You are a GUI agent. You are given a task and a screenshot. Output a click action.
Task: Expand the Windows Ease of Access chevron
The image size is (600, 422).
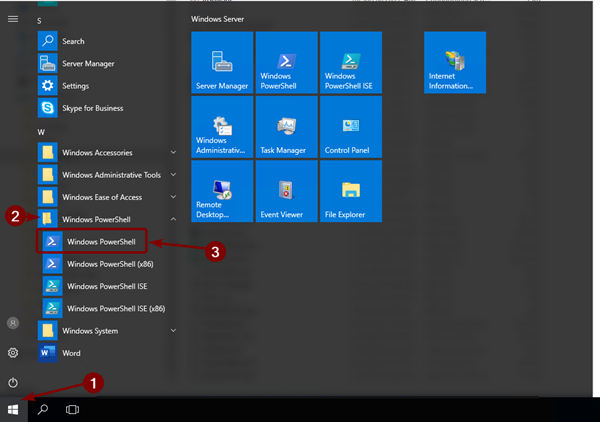pyautogui.click(x=173, y=197)
